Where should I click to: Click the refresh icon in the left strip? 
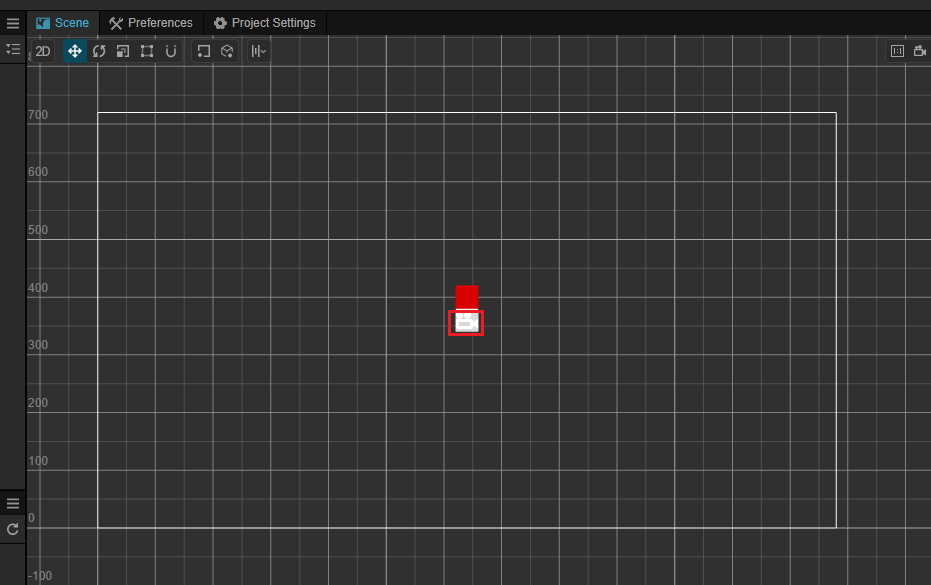tap(12, 529)
